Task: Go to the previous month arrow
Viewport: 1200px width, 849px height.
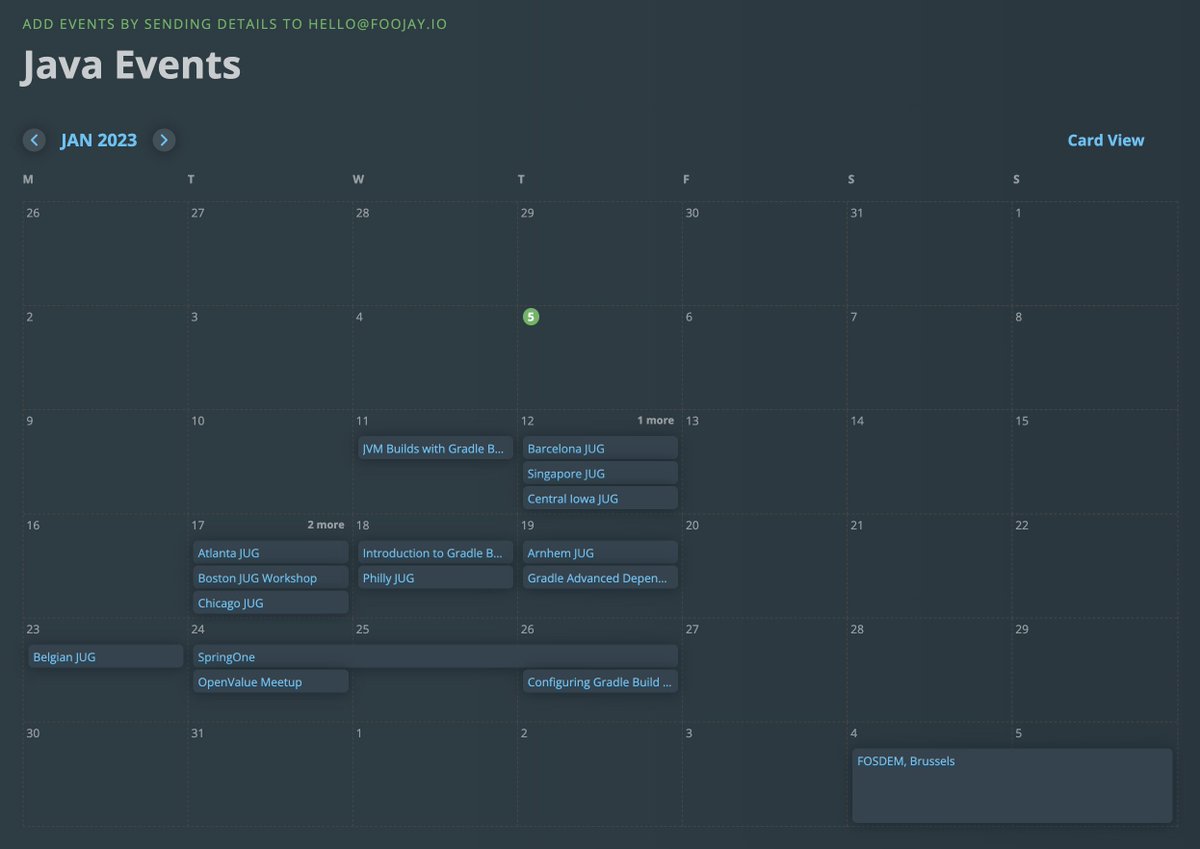Action: (34, 140)
